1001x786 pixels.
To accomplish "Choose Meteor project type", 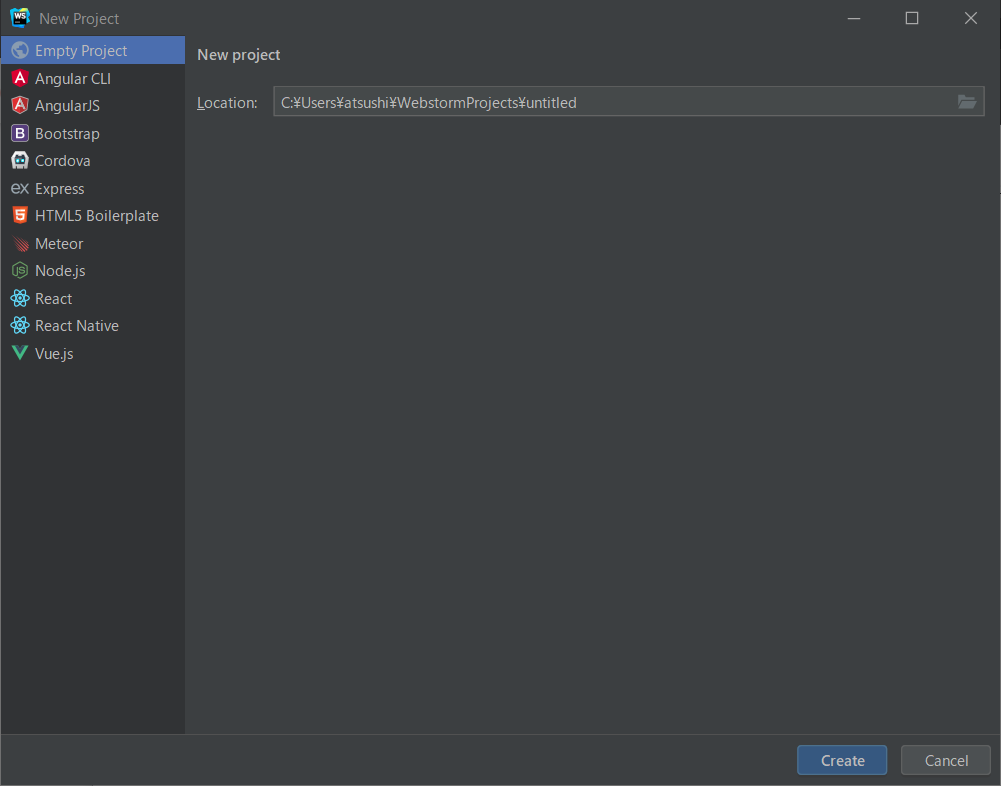I will tap(93, 243).
